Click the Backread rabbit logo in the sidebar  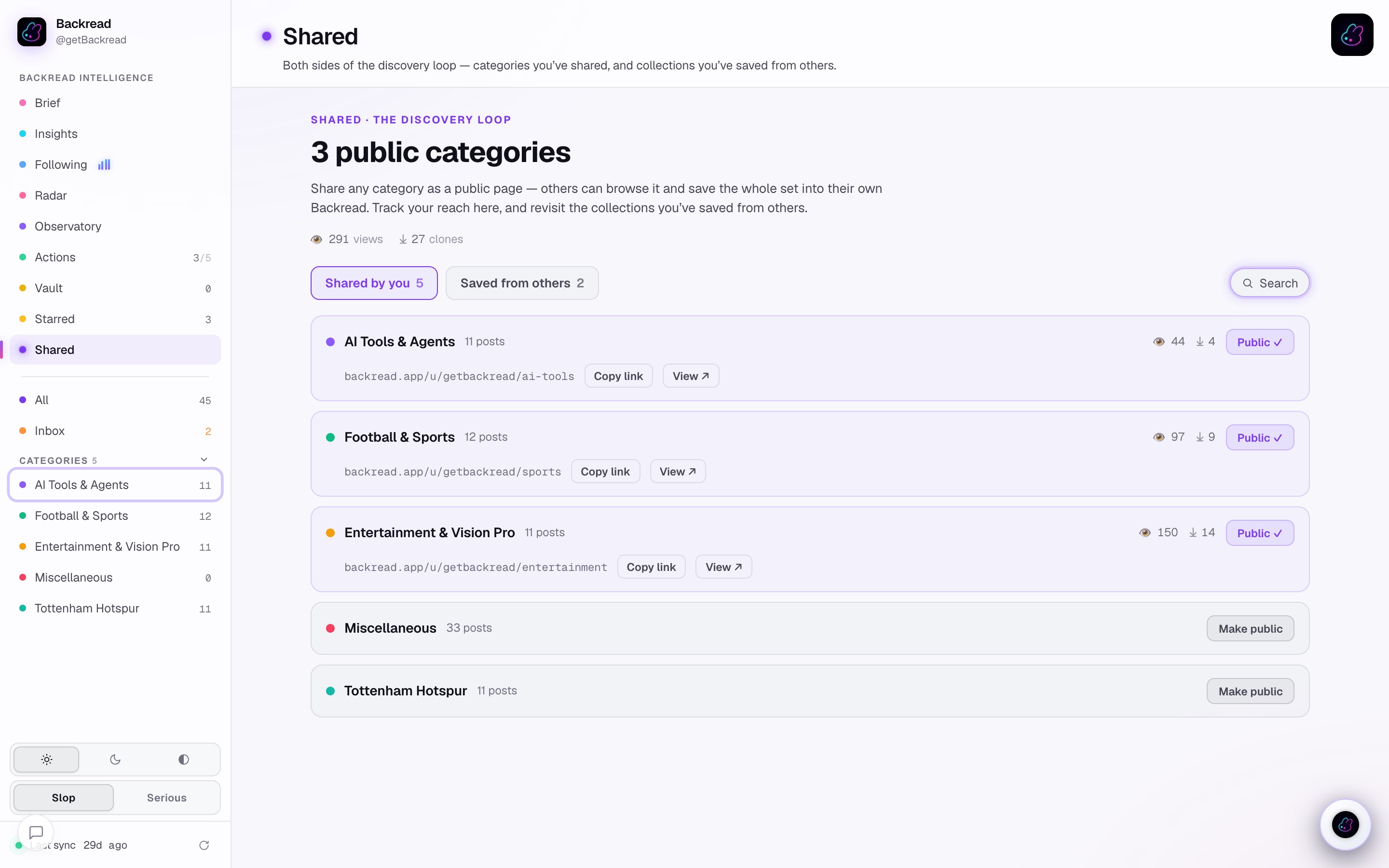(31, 31)
